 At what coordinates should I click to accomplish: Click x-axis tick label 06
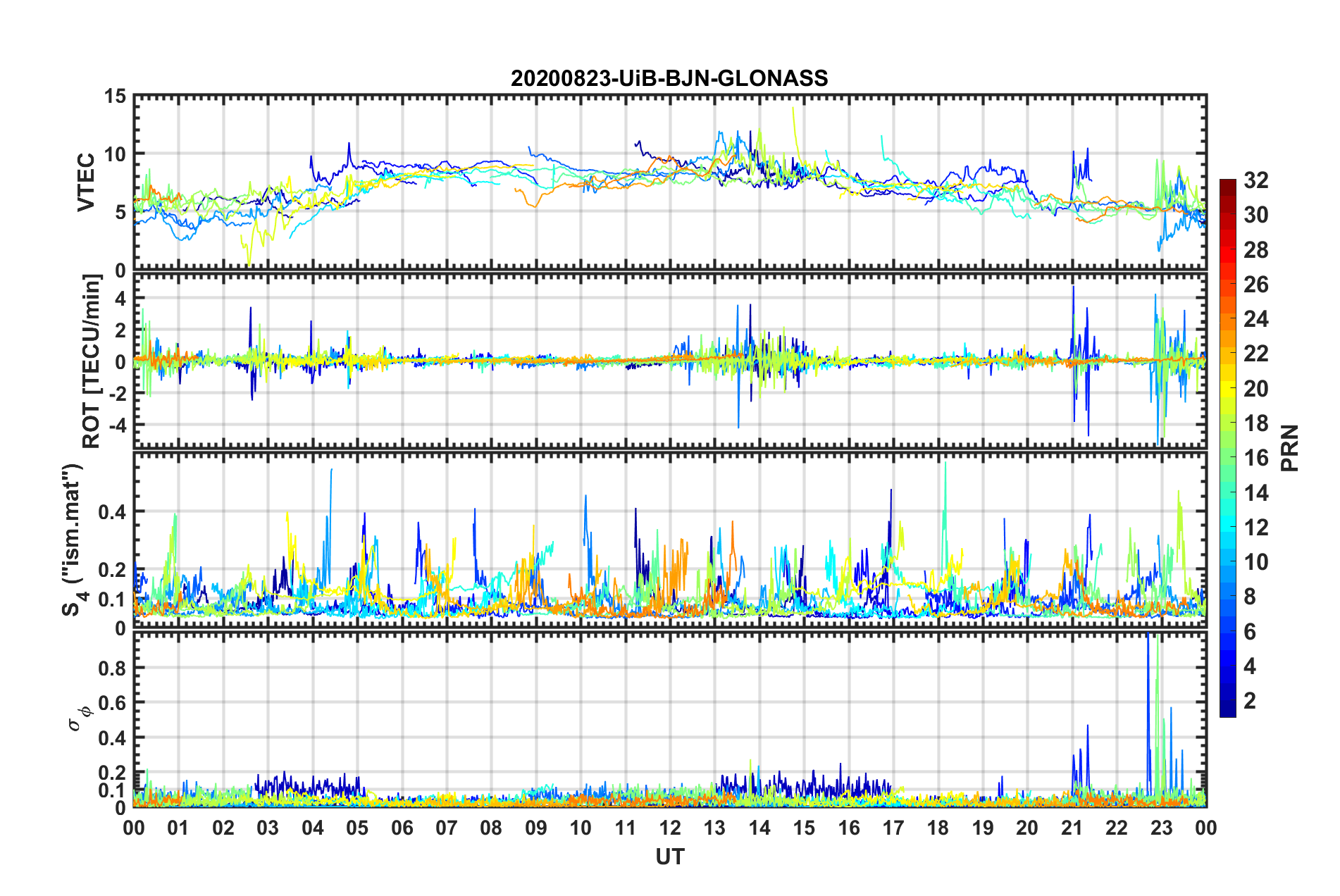click(x=402, y=828)
